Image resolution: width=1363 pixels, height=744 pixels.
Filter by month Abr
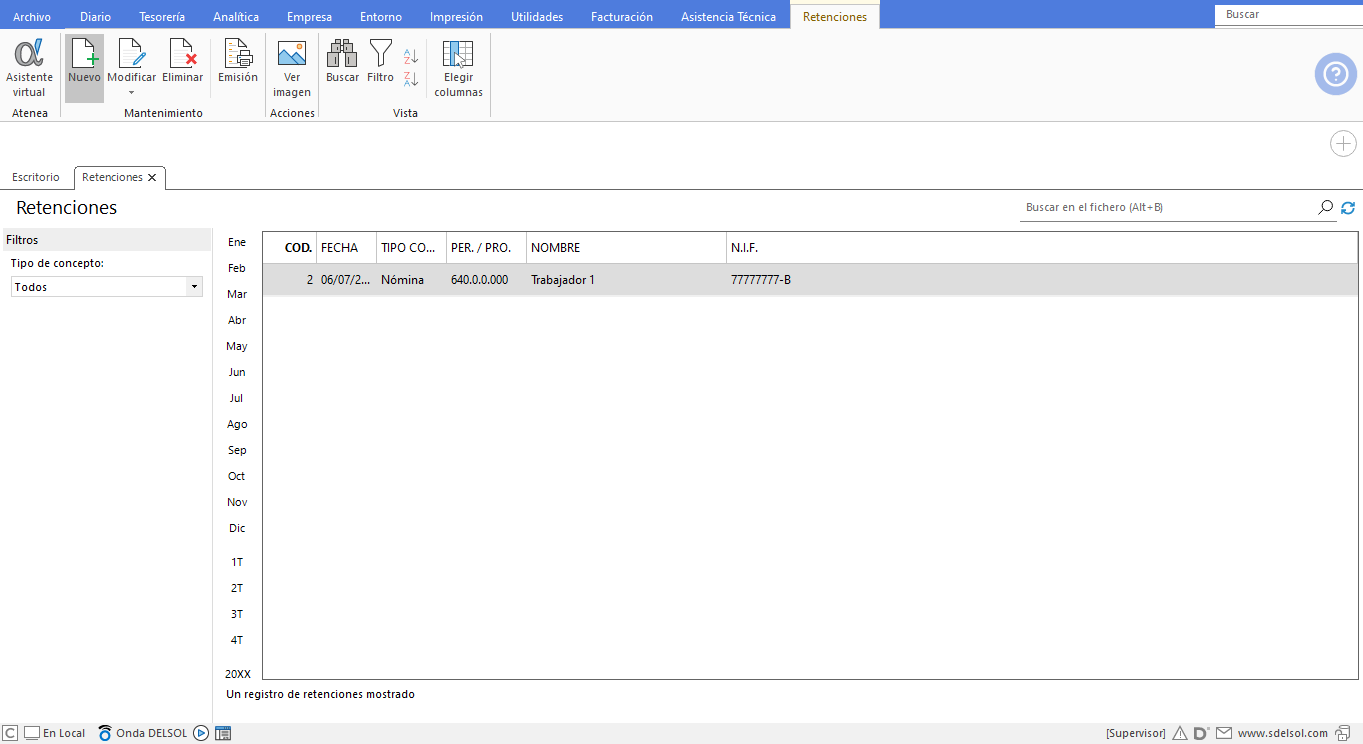[237, 320]
